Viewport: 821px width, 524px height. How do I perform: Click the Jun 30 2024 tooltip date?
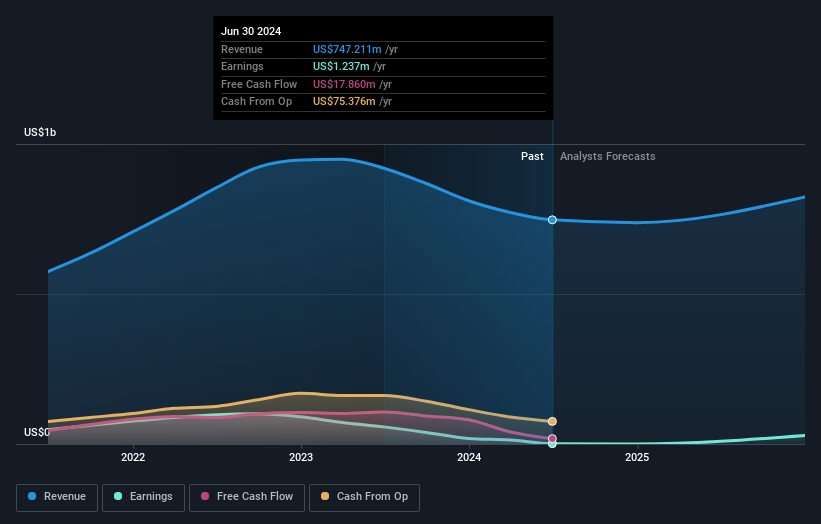click(251, 31)
